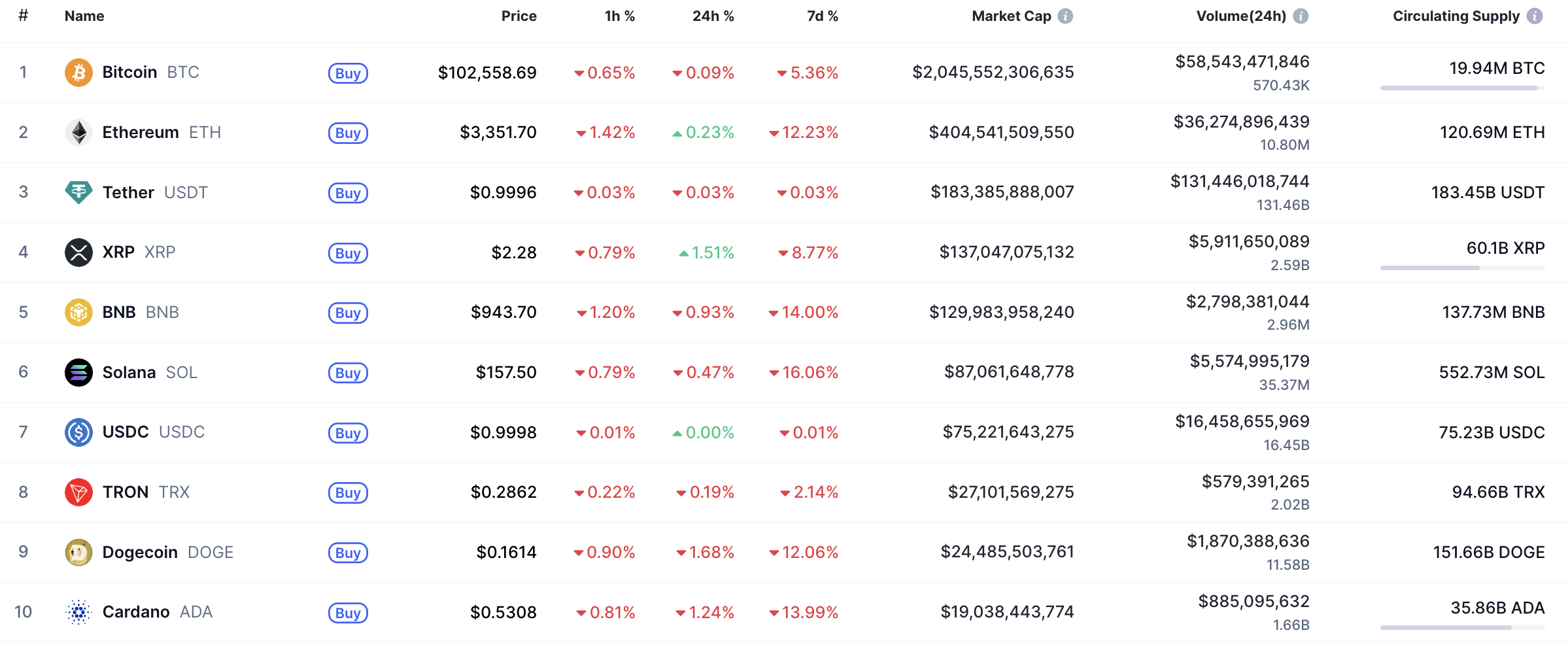Click the Cardano logo icon
The width and height of the screenshot is (1568, 645).
78,612
